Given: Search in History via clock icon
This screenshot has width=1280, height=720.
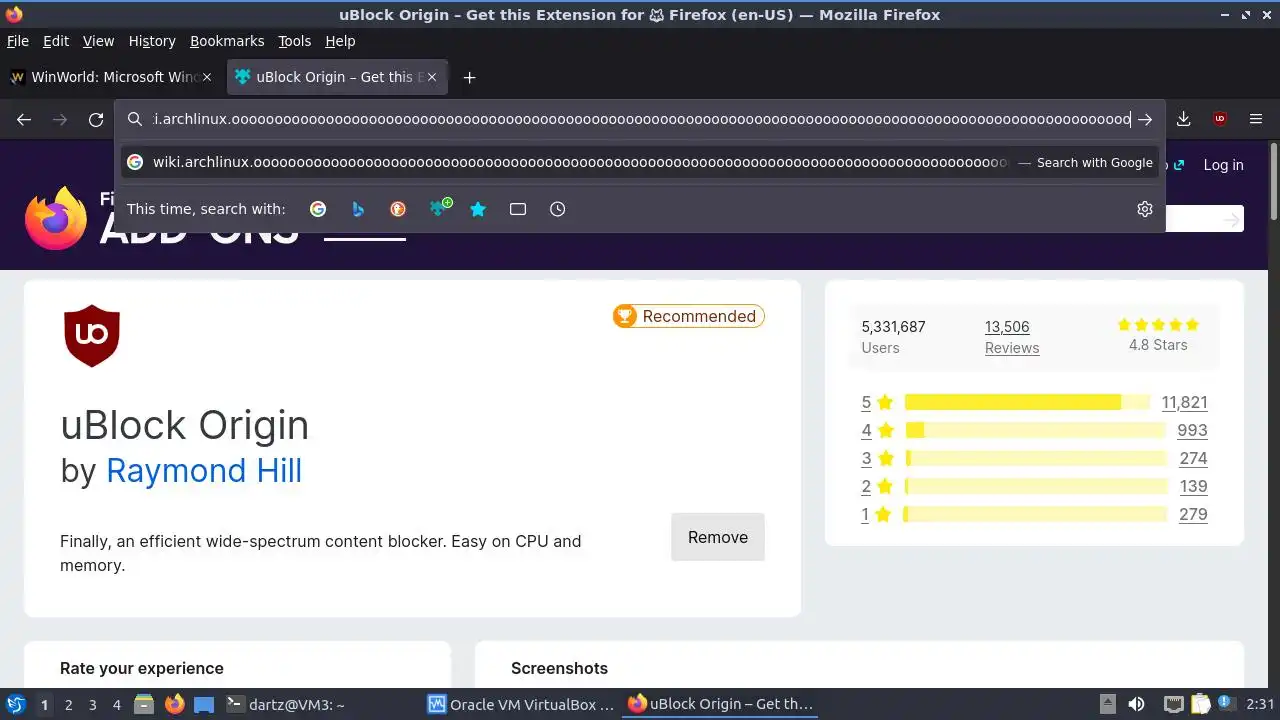Looking at the screenshot, I should pyautogui.click(x=558, y=209).
